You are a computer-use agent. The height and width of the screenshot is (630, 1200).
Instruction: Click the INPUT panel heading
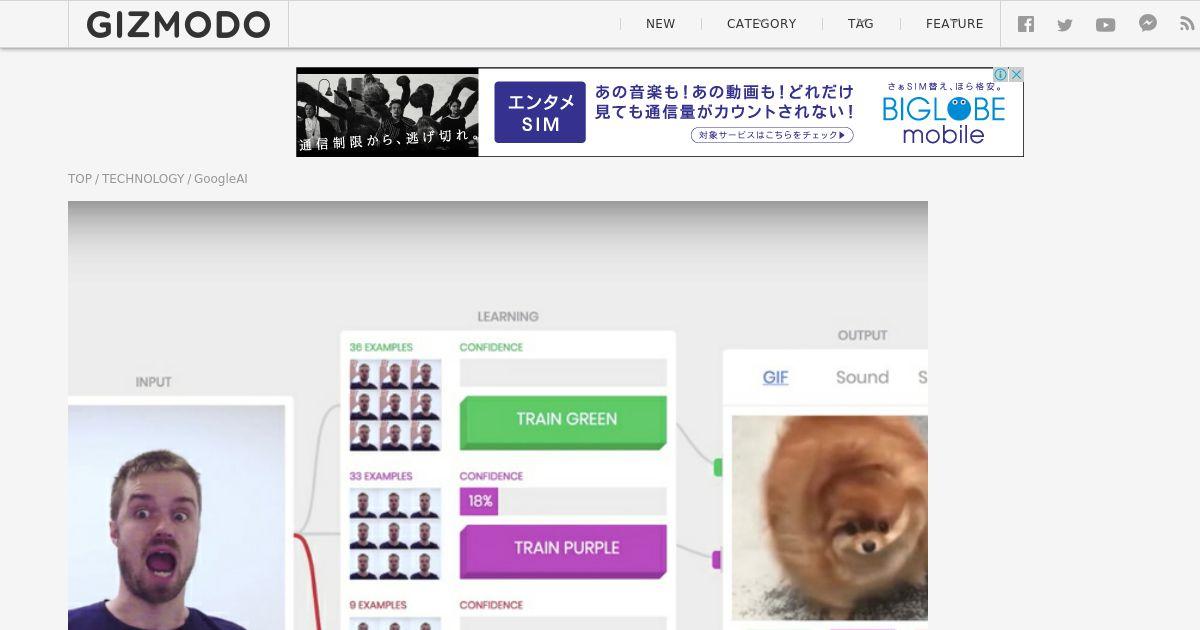153,382
